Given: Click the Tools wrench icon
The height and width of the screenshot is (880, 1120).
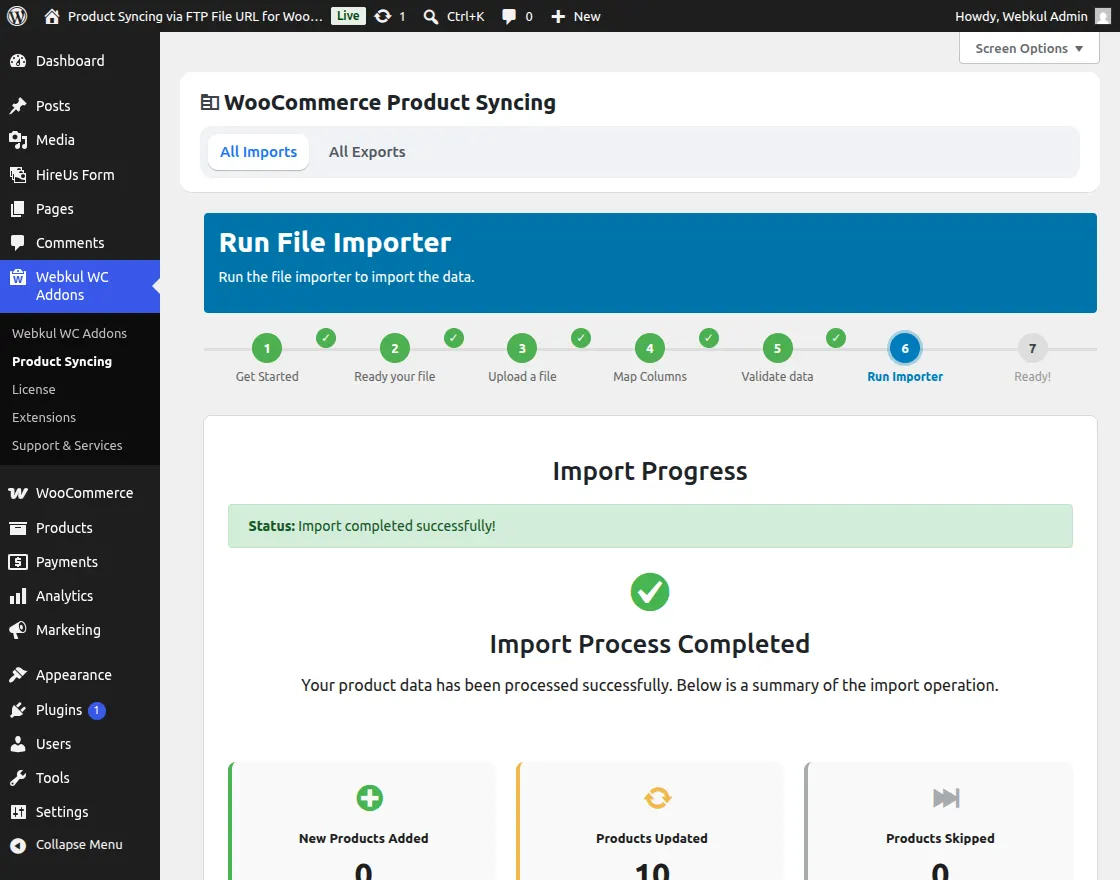Looking at the screenshot, I should [x=18, y=778].
